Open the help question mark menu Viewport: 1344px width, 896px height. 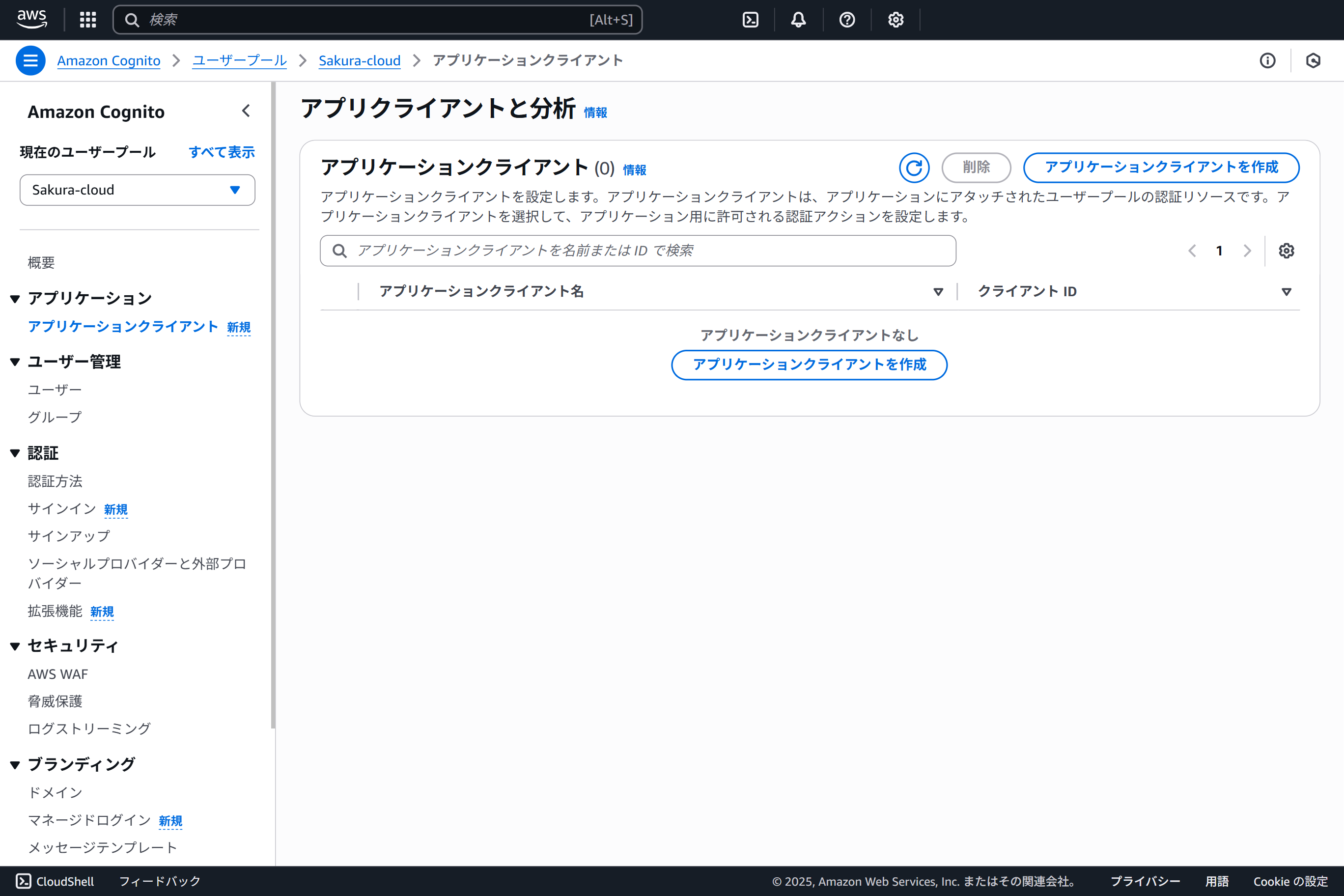[847, 20]
